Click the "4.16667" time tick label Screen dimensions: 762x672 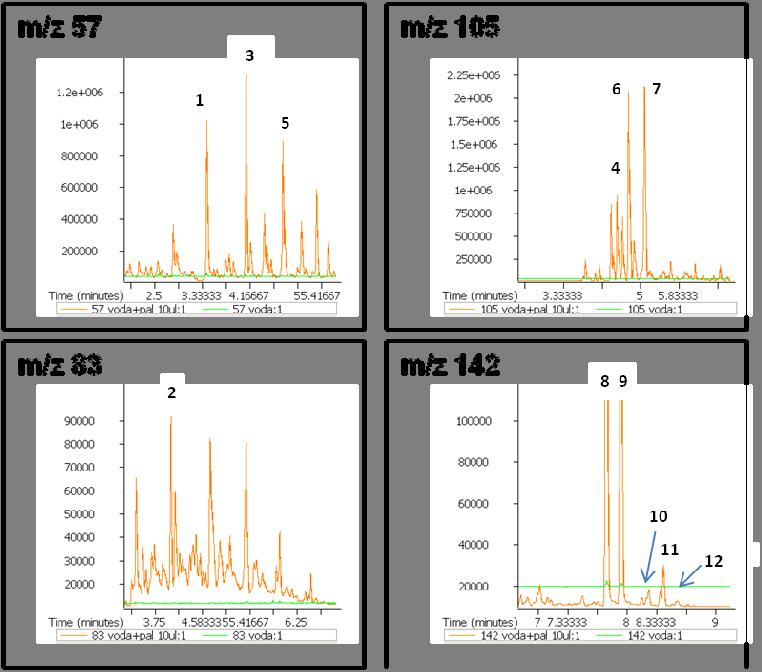tap(248, 295)
